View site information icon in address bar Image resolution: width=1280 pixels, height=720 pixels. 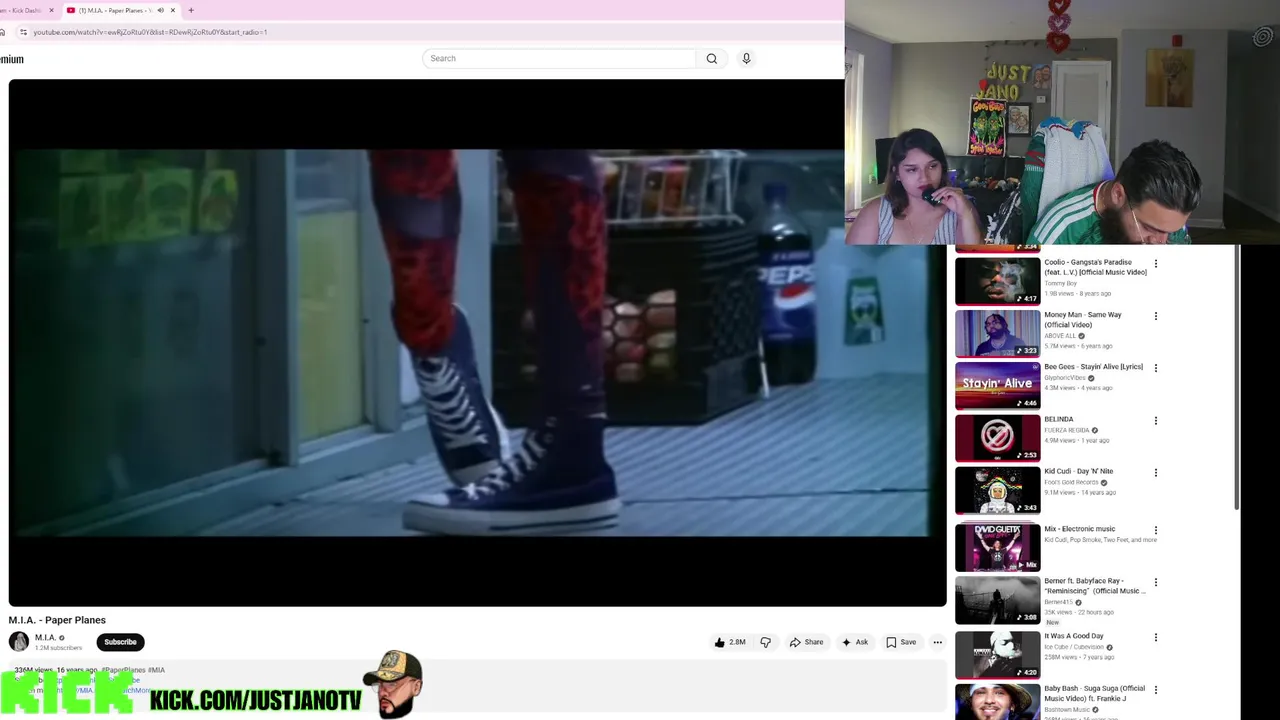(x=23, y=32)
